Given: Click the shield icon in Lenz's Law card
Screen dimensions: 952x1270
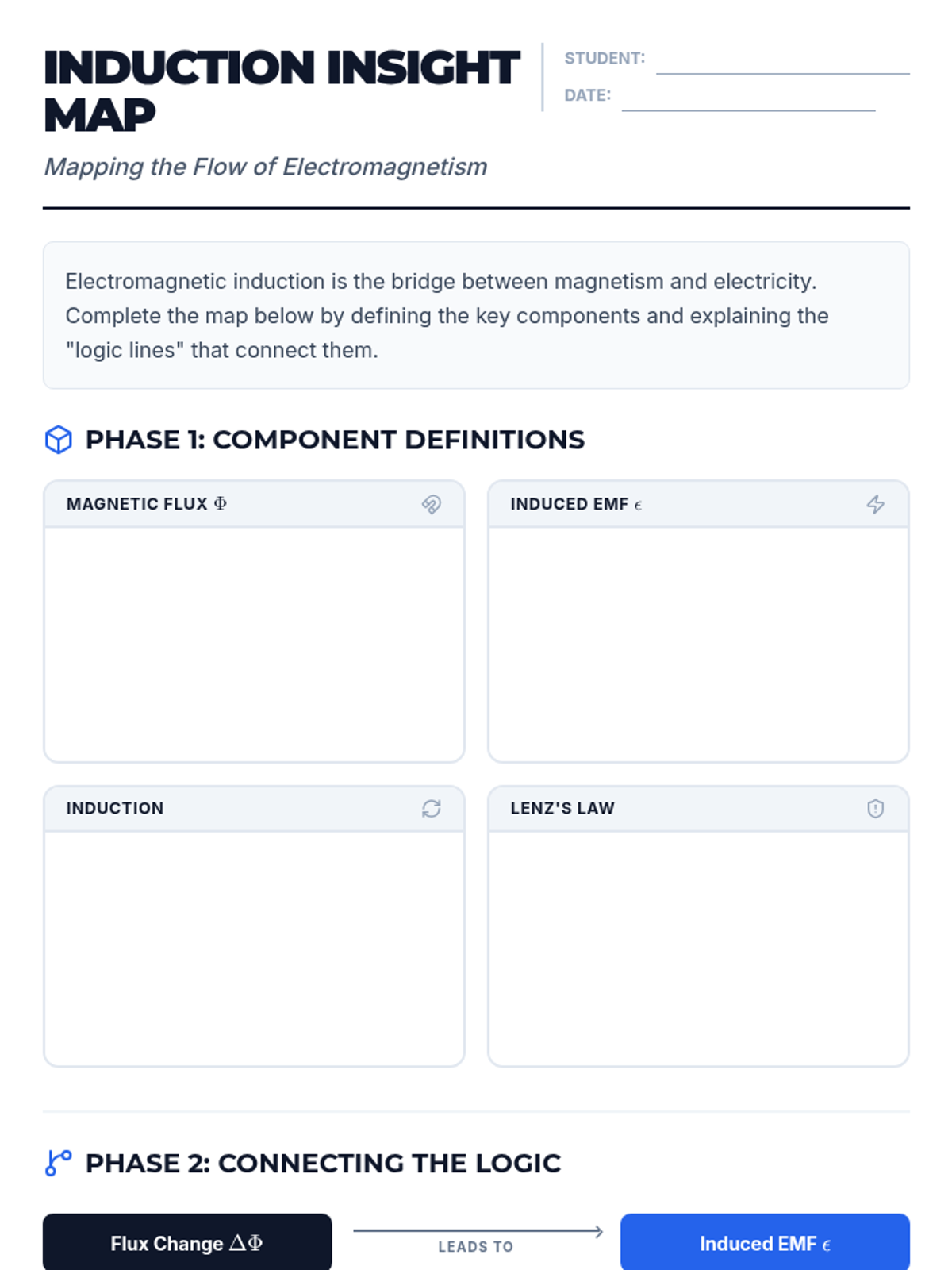Looking at the screenshot, I should (x=875, y=808).
